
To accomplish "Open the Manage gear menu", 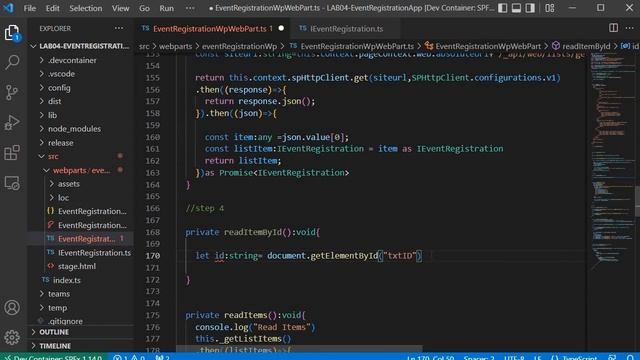I will click(12, 337).
